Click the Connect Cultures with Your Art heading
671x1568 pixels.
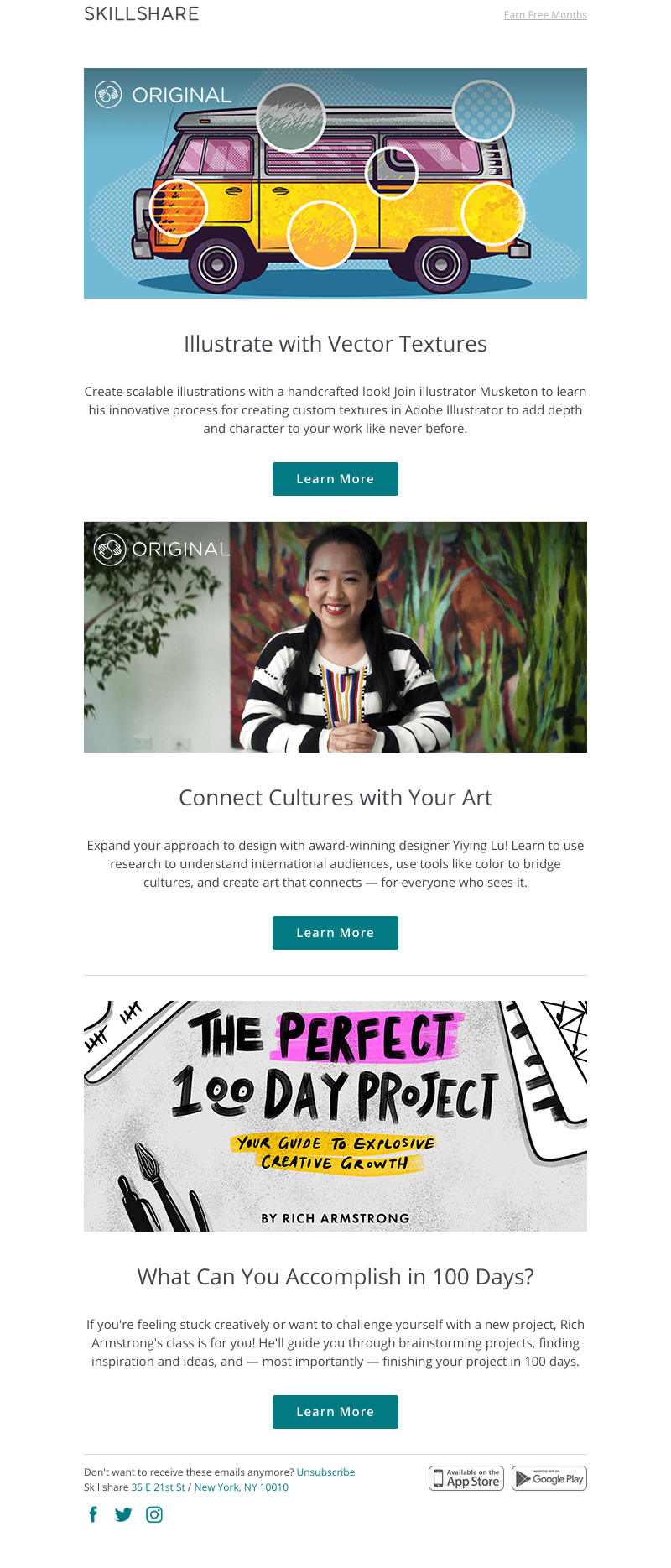tap(335, 798)
